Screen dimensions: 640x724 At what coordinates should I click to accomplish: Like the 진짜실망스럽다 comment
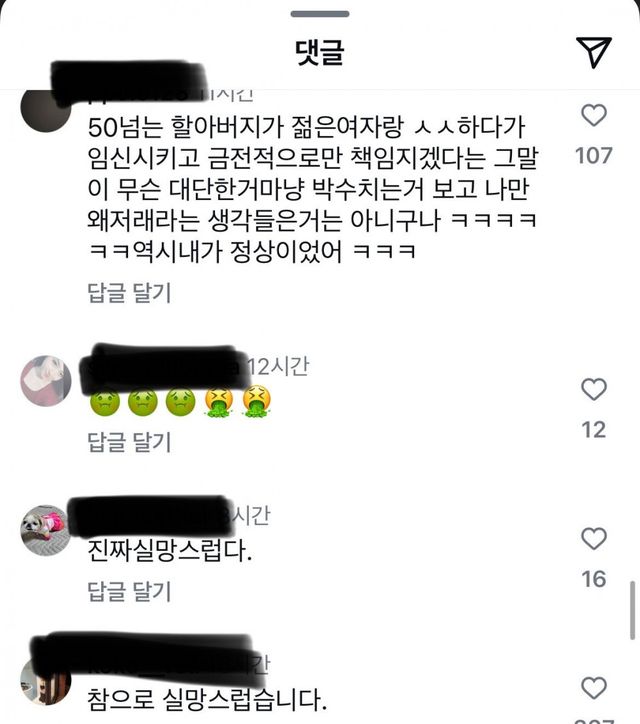[x=594, y=538]
